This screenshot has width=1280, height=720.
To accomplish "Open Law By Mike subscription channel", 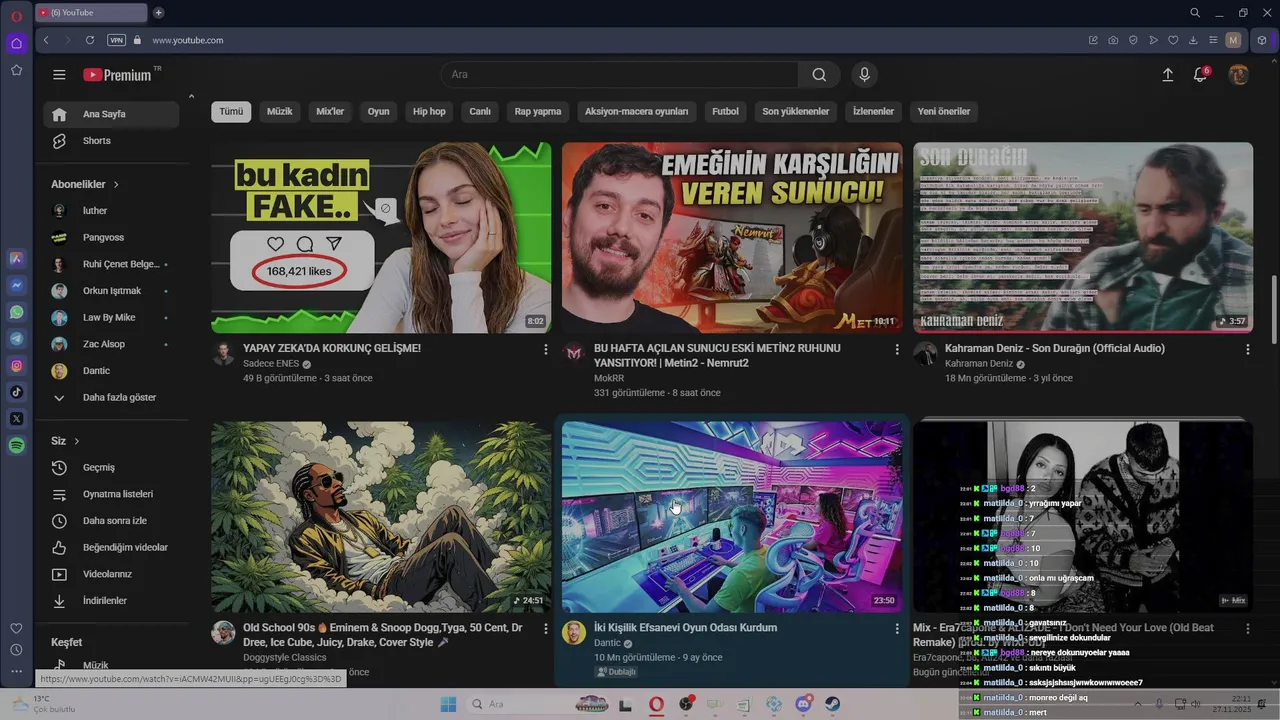I will [111, 318].
